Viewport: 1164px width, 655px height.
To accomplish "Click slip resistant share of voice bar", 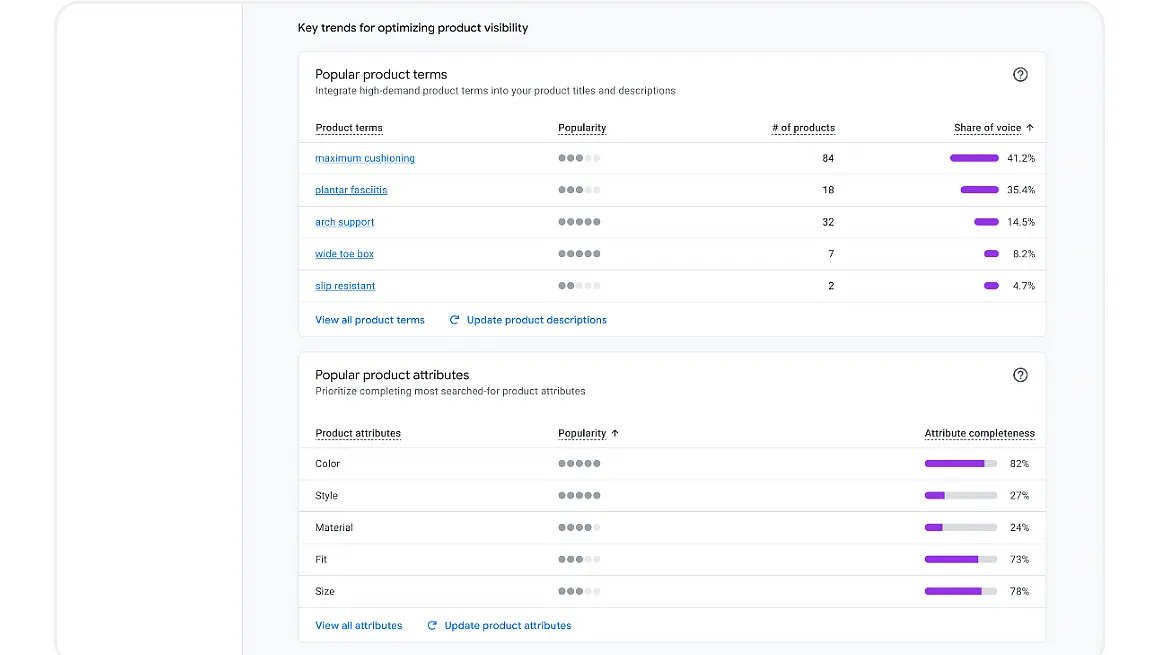I will point(991,286).
